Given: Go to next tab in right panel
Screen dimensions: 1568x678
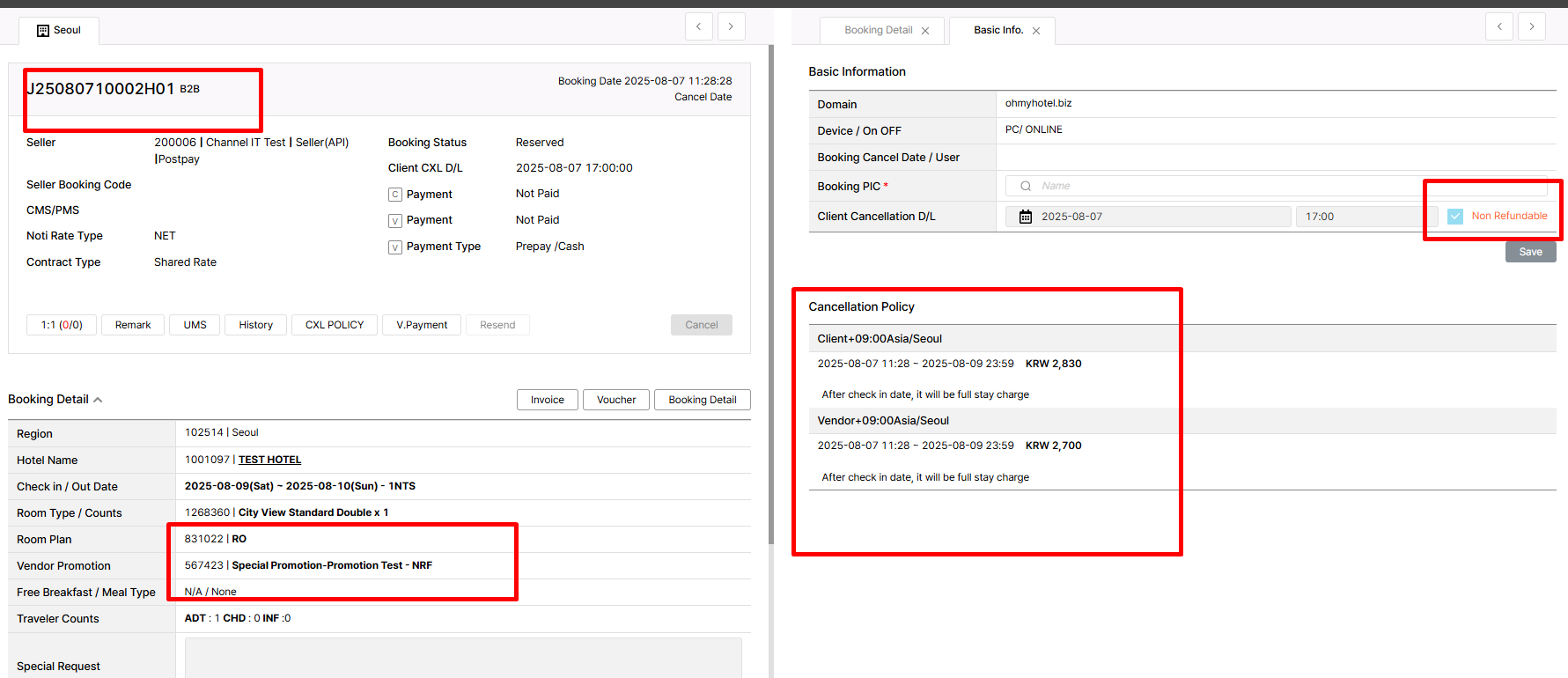Looking at the screenshot, I should [1532, 26].
